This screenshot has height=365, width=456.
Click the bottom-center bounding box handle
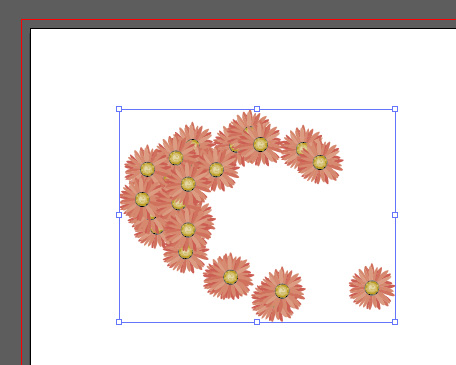257,322
